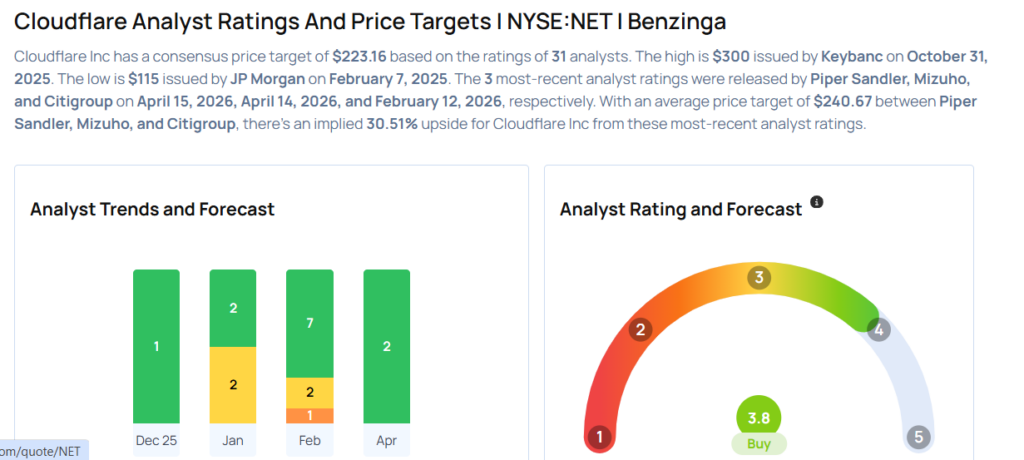Click gauge marker number 4

[x=879, y=329]
